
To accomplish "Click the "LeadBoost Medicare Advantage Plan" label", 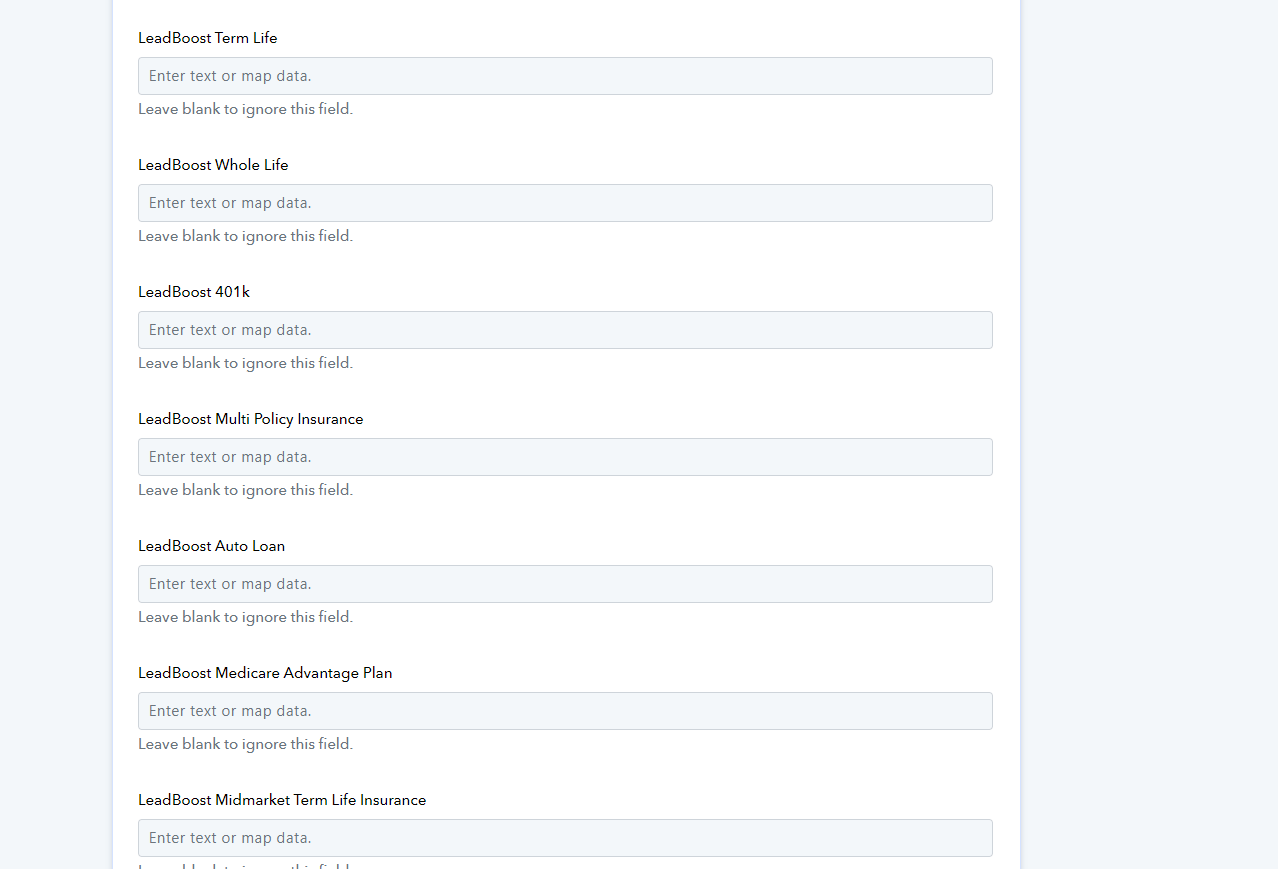I will pyautogui.click(x=265, y=673).
